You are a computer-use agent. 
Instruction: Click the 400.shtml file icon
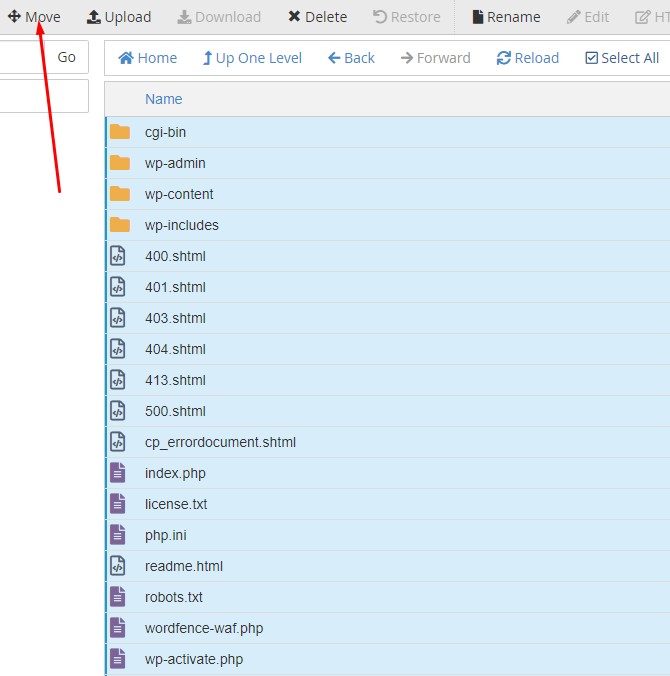pyautogui.click(x=118, y=256)
